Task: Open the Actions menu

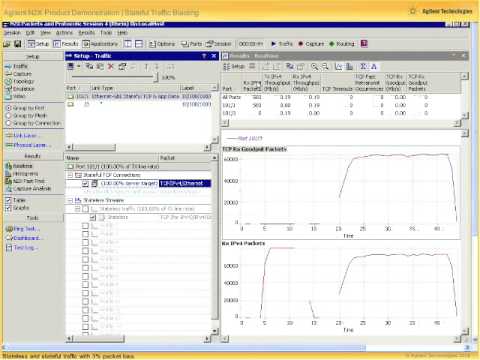Action: [x=64, y=33]
